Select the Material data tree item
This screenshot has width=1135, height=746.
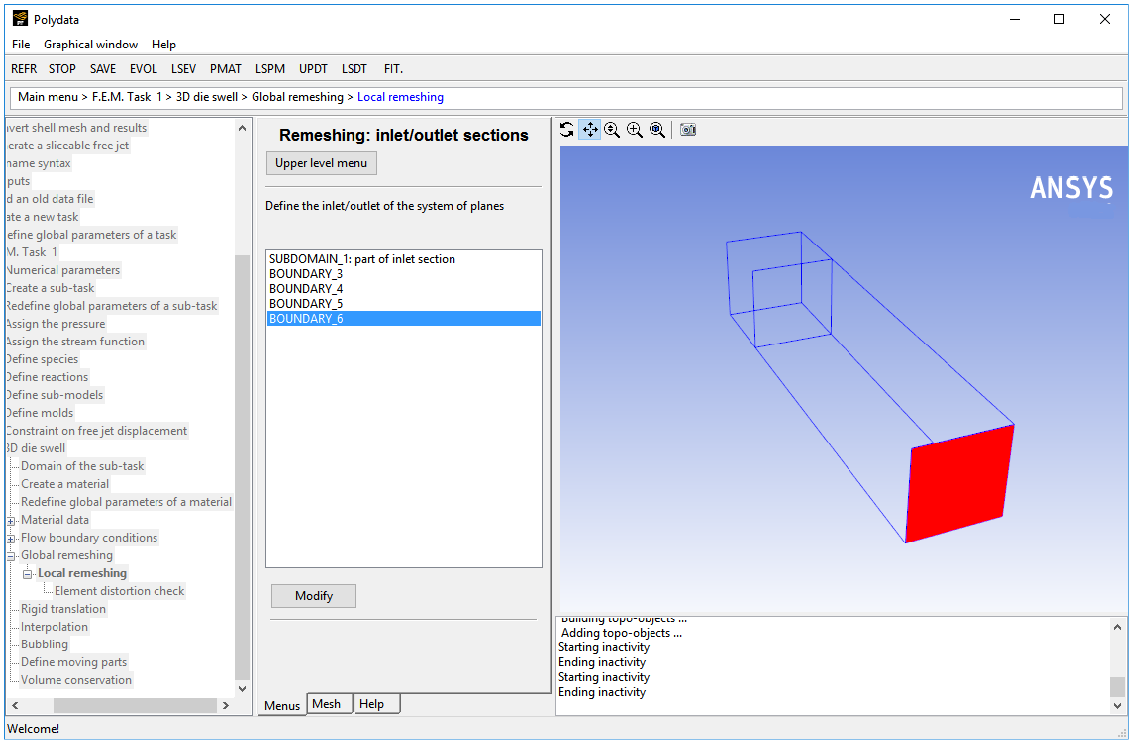click(55, 520)
